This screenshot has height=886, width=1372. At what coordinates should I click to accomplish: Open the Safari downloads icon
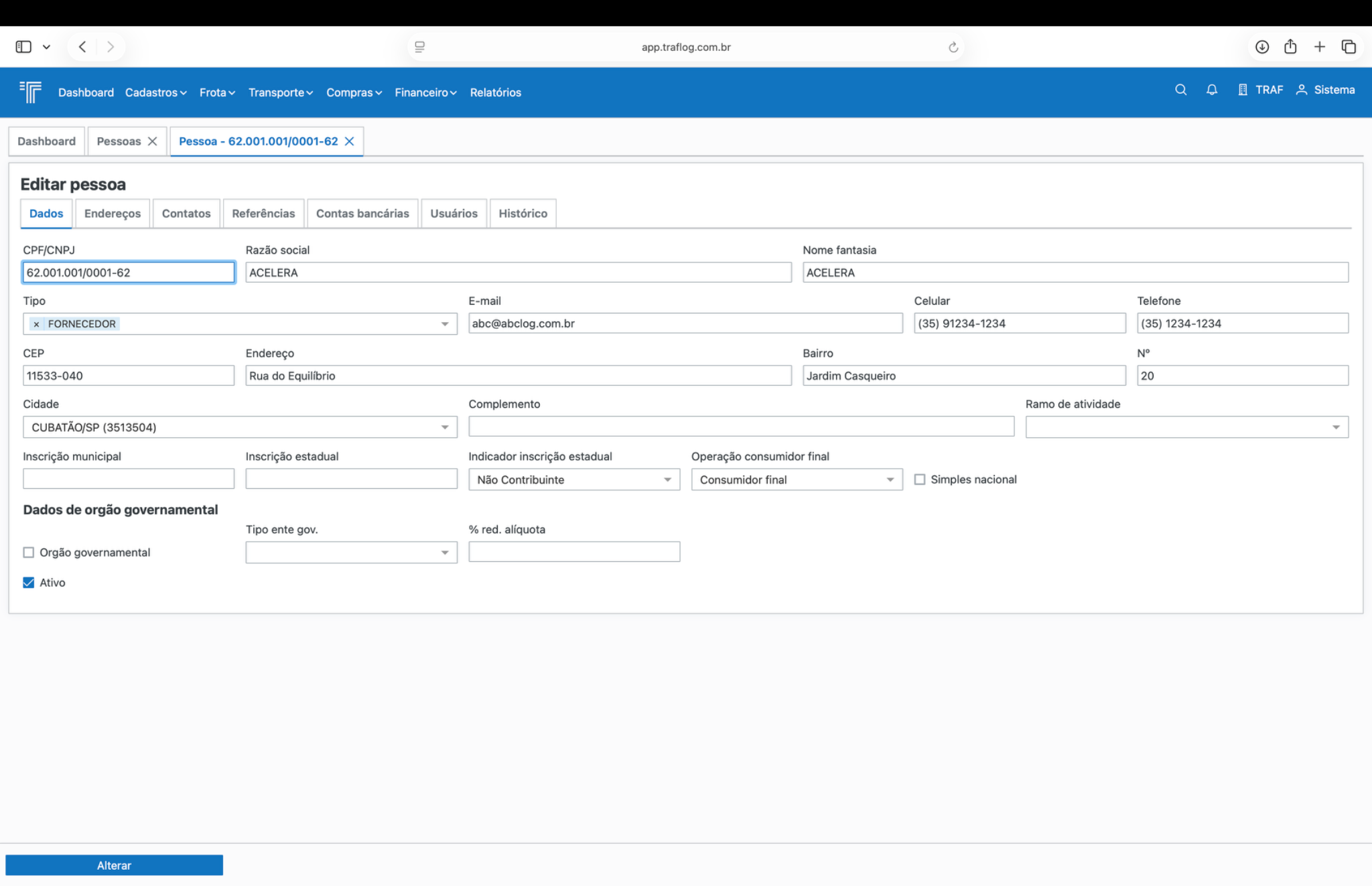pos(1261,47)
